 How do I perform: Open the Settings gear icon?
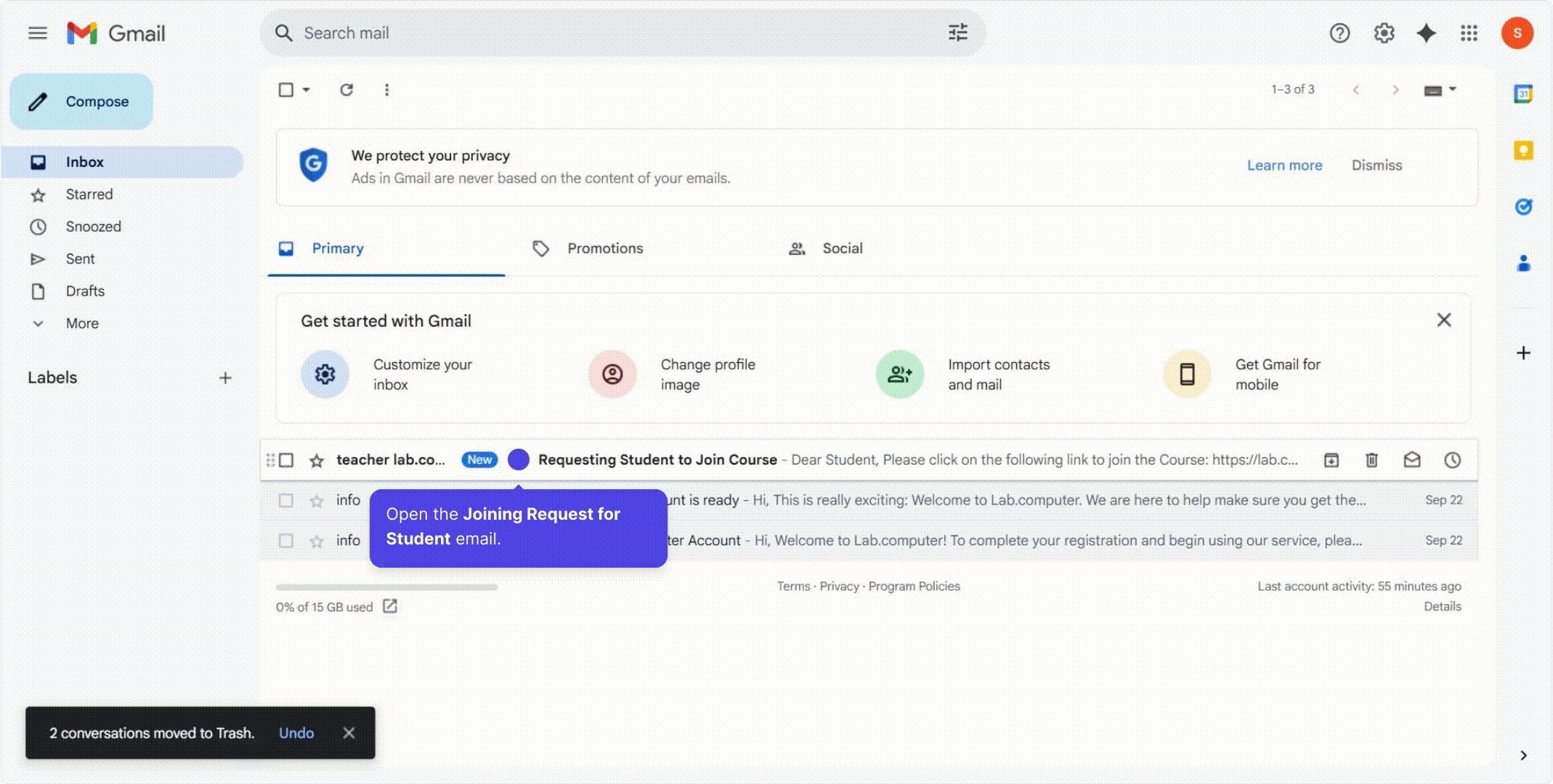point(1384,33)
